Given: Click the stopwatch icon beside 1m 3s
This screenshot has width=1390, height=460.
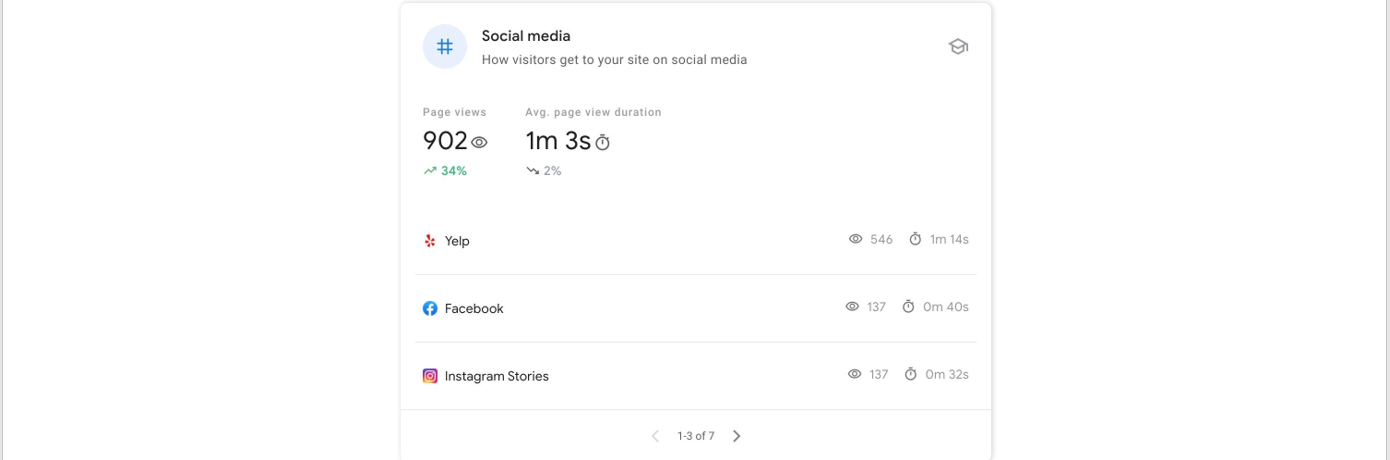Looking at the screenshot, I should pos(602,143).
